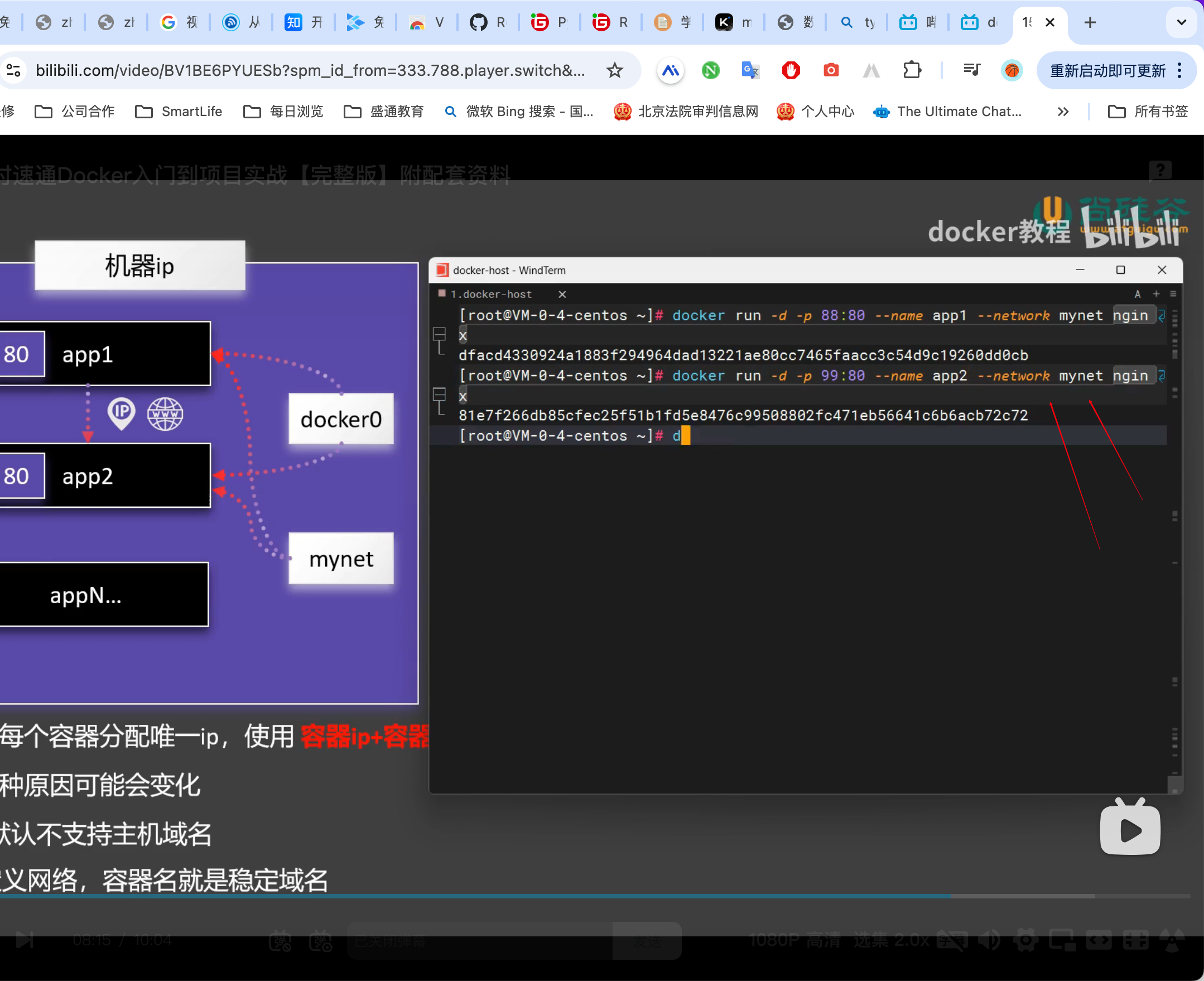This screenshot has height=981, width=1204.
Task: Switch to the GitHub browser tab
Action: [488, 23]
